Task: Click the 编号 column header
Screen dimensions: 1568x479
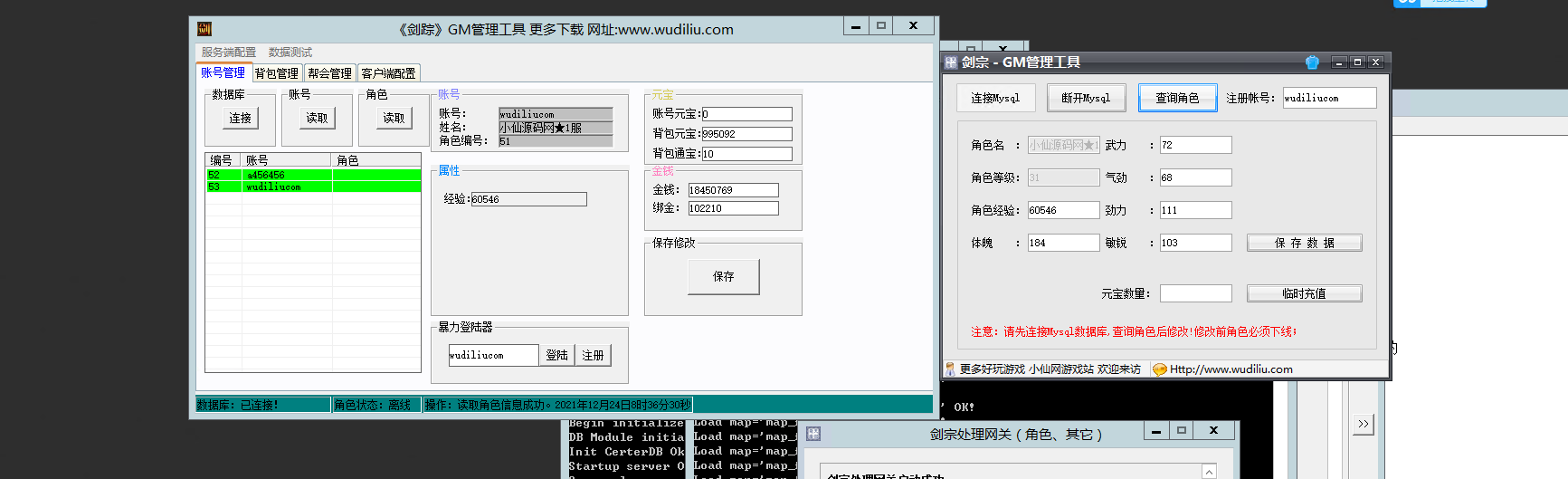Action: coord(223,160)
